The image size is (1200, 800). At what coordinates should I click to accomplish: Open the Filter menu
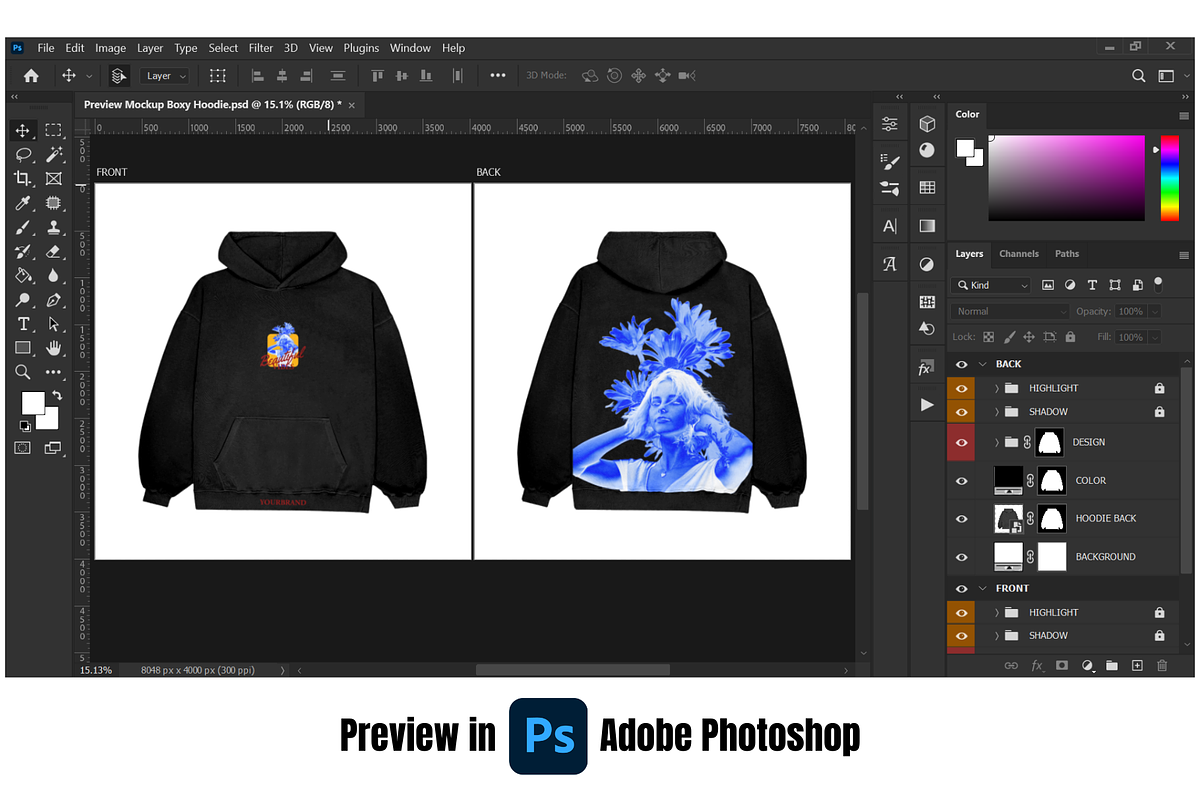click(261, 48)
